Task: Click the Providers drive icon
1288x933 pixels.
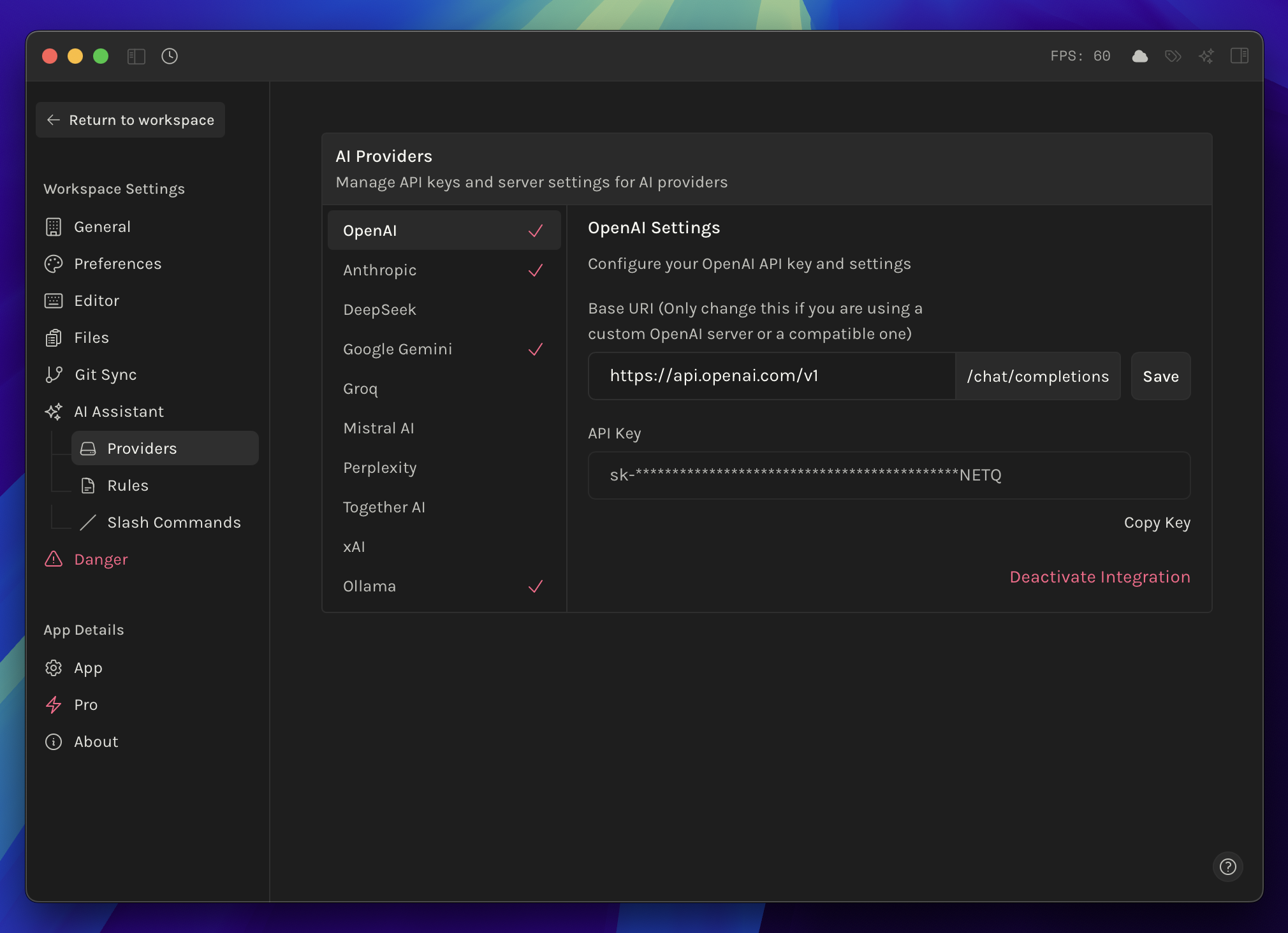Action: tap(88, 449)
